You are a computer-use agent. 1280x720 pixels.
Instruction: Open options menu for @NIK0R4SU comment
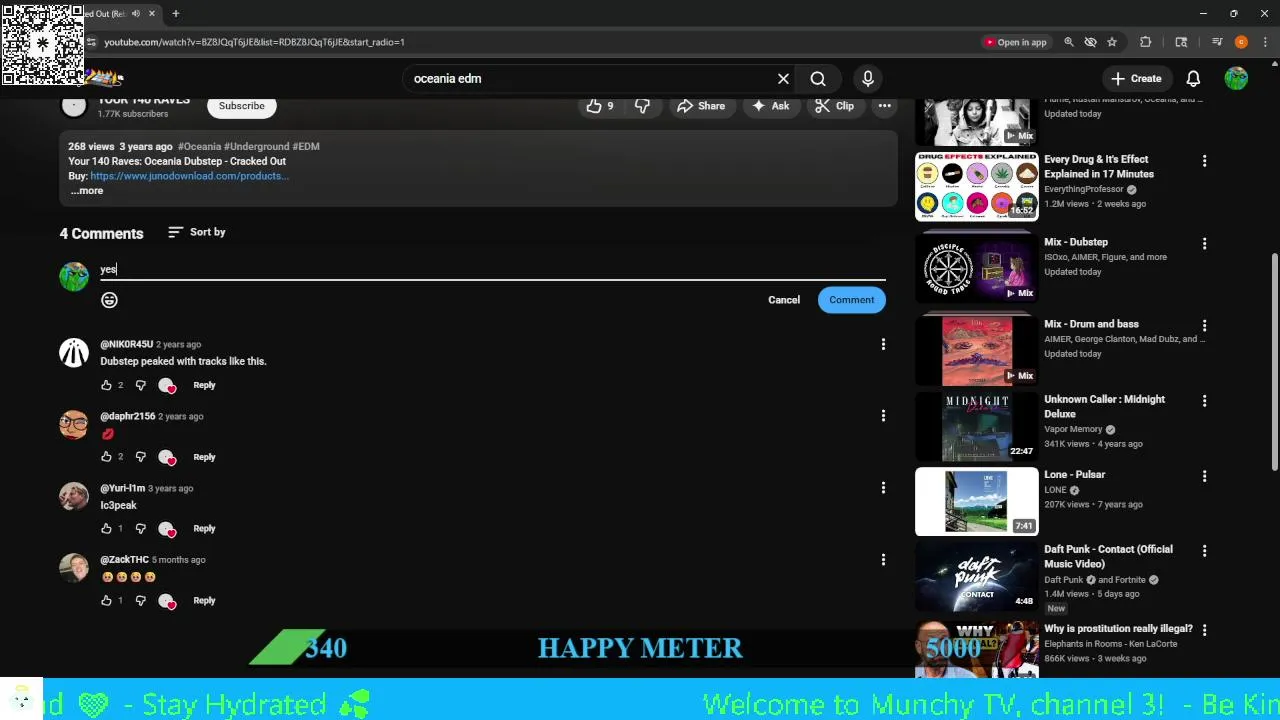pyautogui.click(x=883, y=345)
